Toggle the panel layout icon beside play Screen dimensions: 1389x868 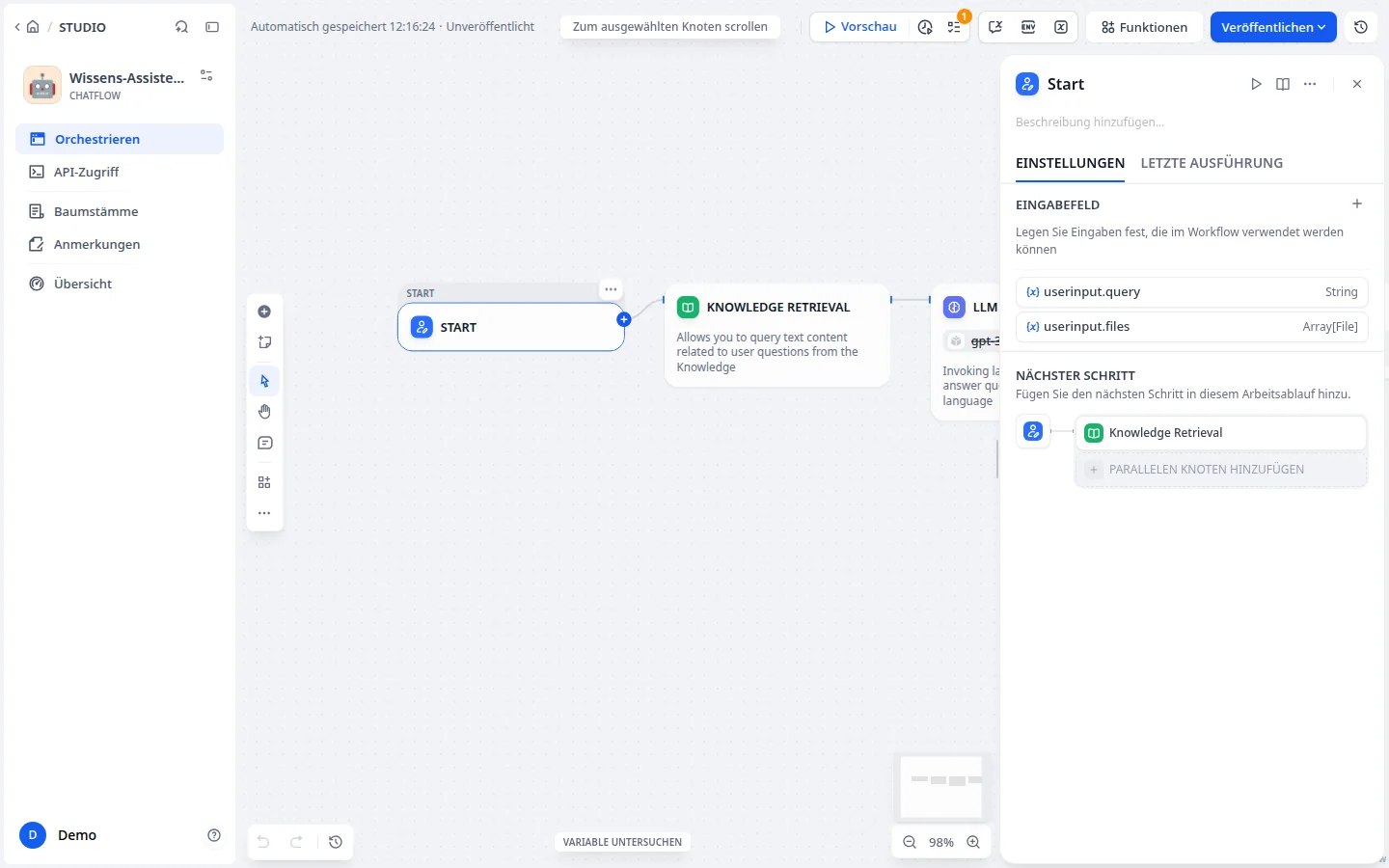[x=1283, y=84]
